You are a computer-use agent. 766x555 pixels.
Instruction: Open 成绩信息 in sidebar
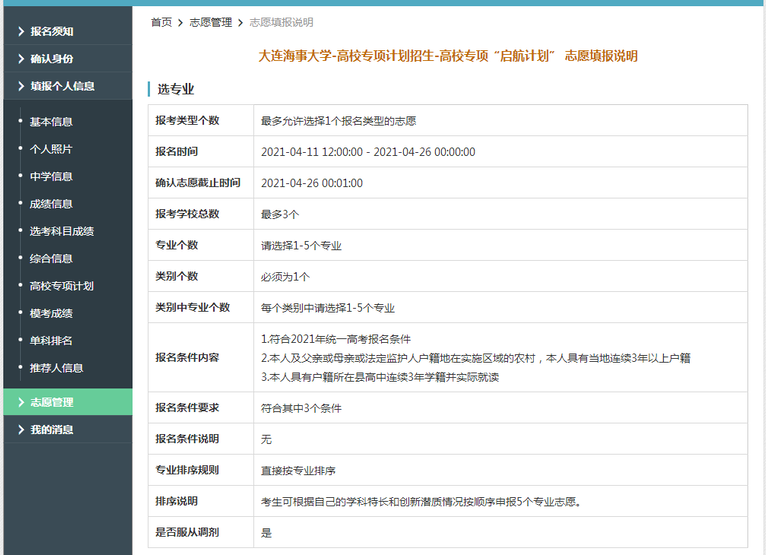coord(51,204)
